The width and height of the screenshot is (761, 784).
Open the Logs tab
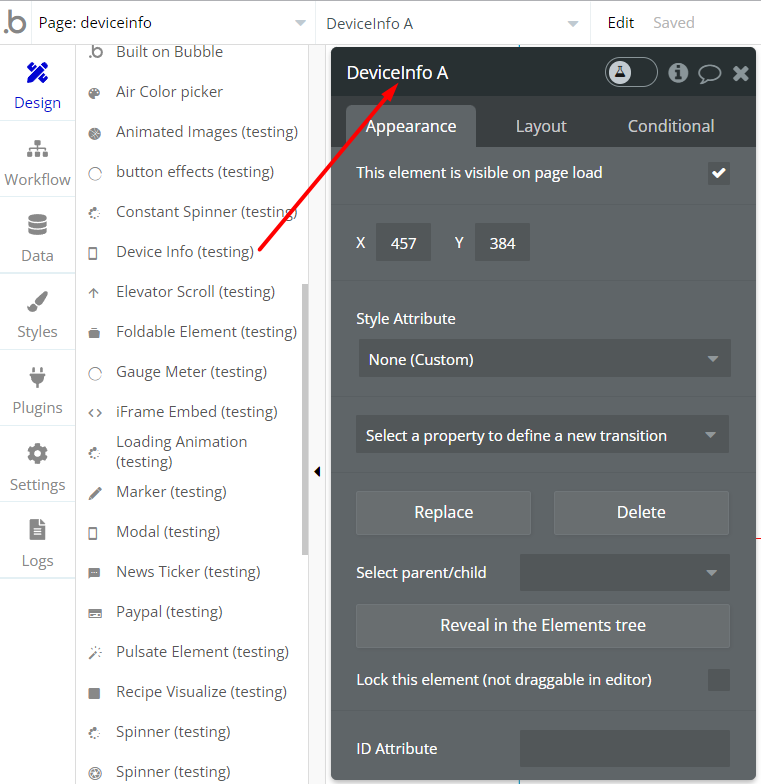click(38, 543)
